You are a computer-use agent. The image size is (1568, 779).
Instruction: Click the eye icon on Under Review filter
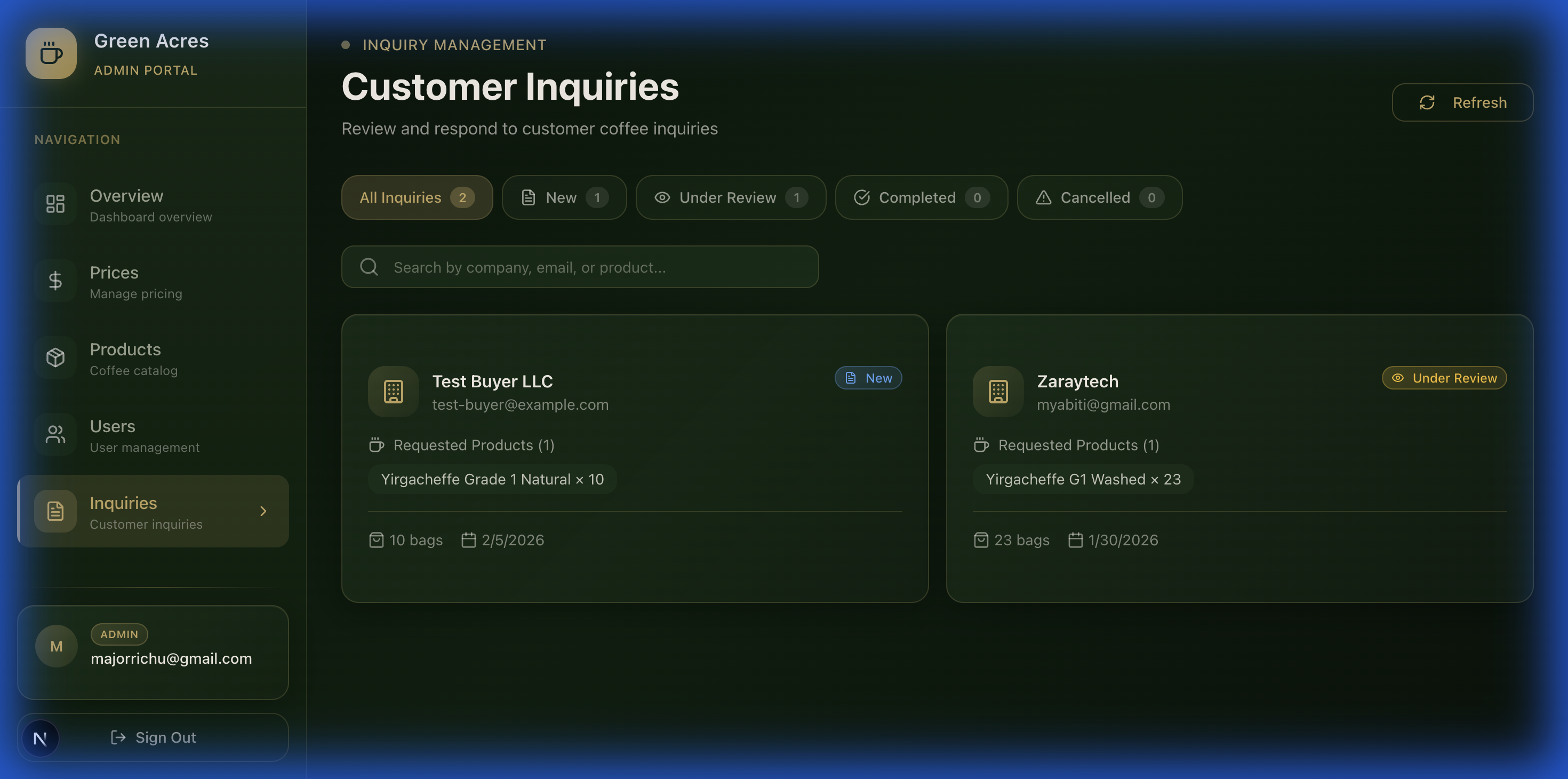[x=662, y=197]
